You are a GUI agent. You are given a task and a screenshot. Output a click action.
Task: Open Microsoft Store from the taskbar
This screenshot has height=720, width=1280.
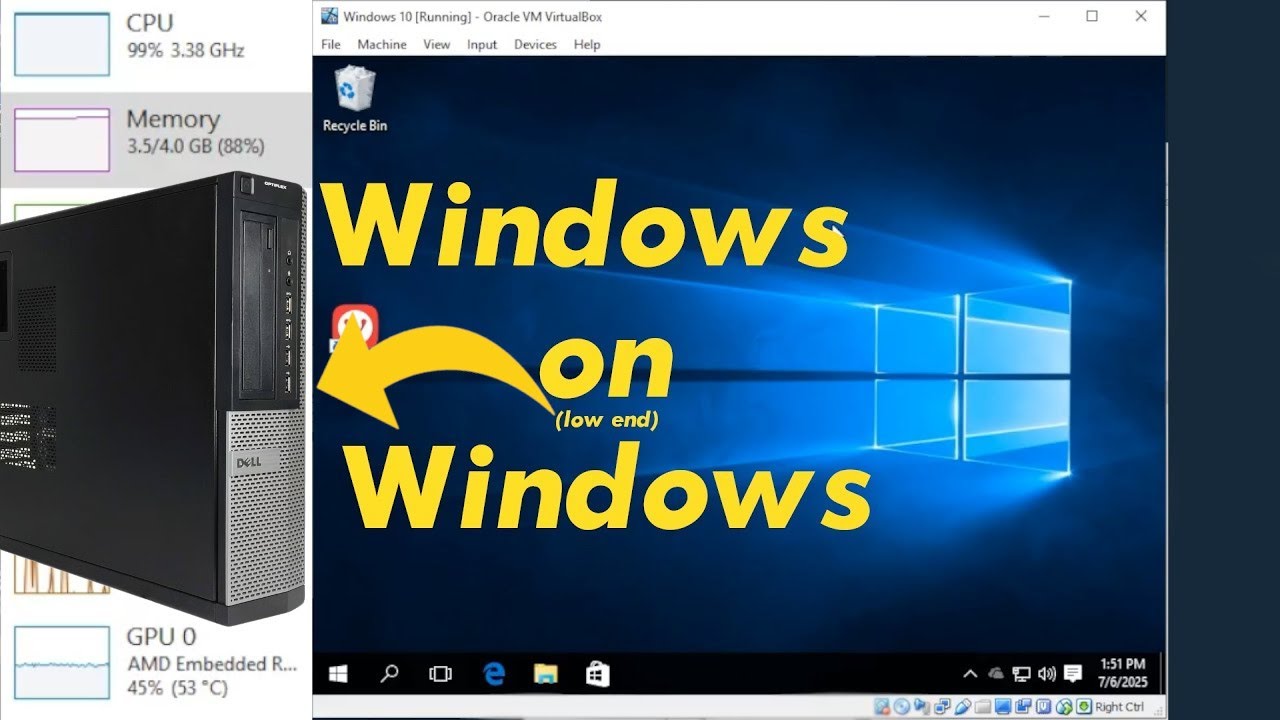click(x=597, y=674)
